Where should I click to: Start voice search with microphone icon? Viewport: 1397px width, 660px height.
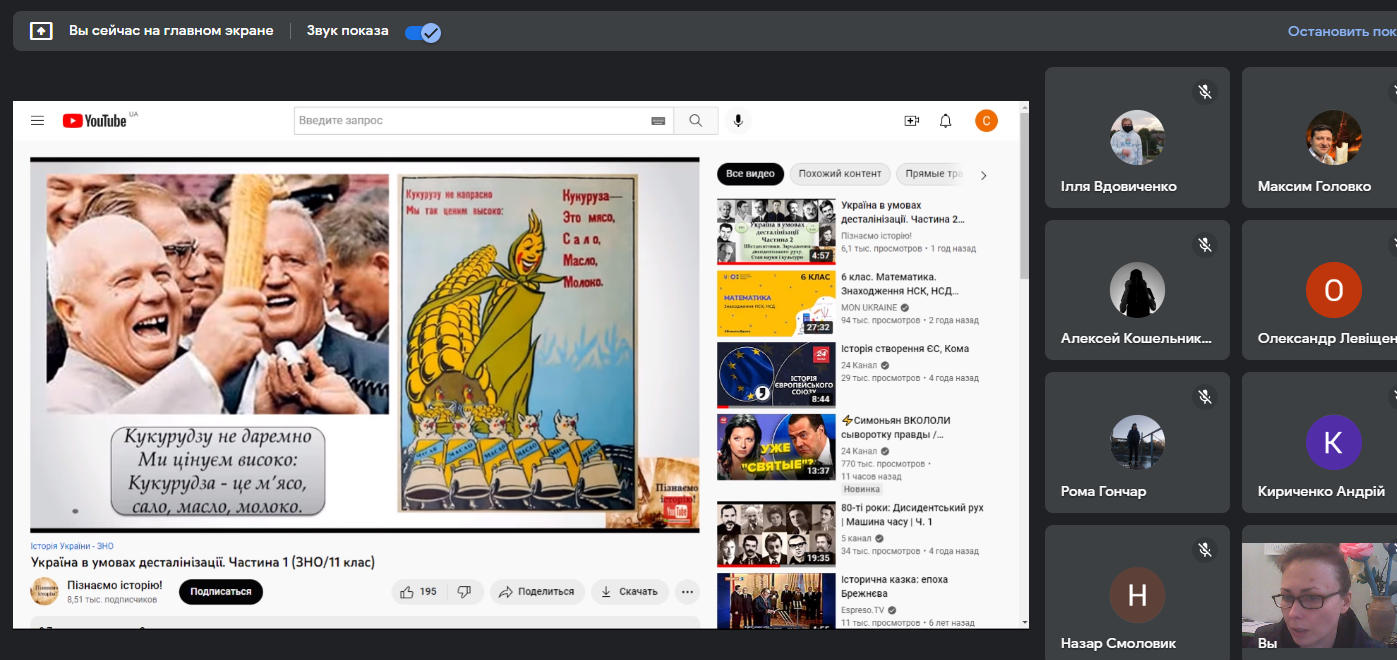(x=738, y=121)
